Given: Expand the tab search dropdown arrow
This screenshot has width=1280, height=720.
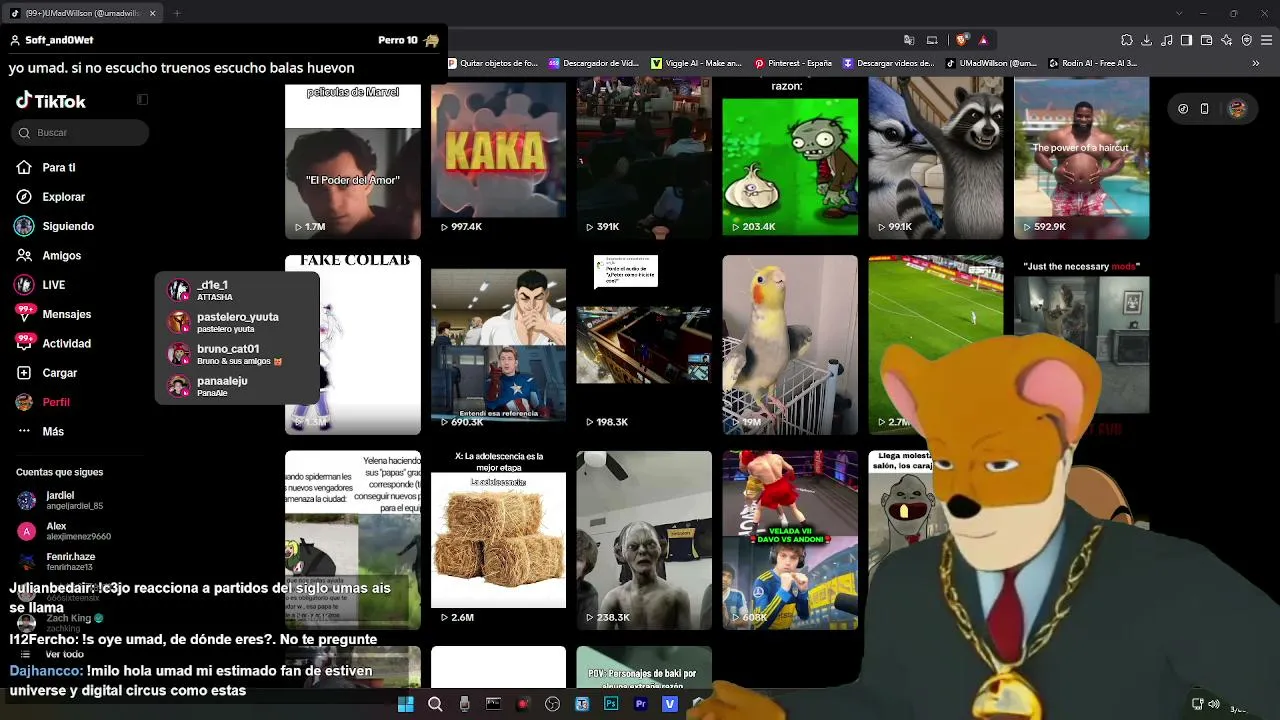Looking at the screenshot, I should click(x=1180, y=14).
